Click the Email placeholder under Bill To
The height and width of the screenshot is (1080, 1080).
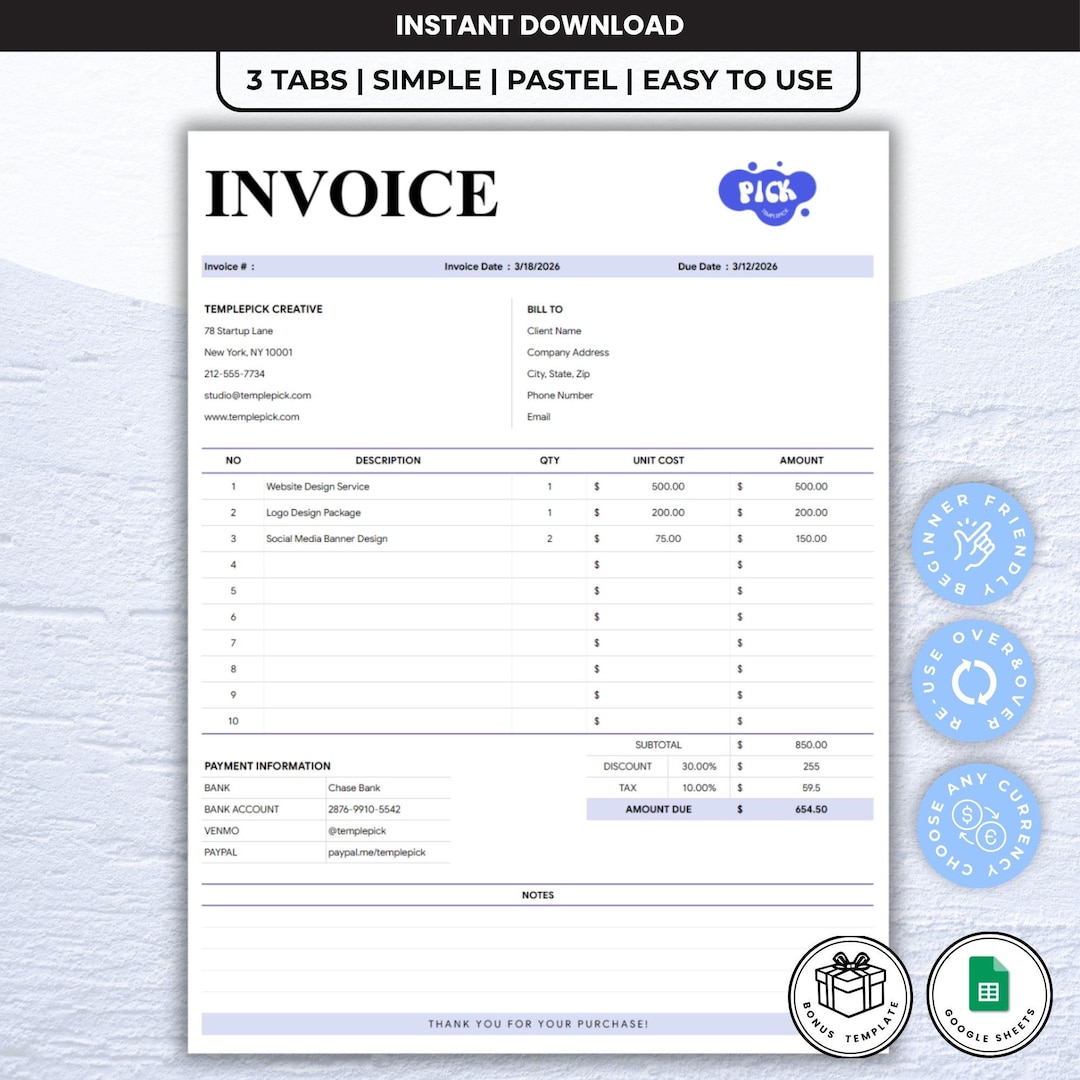click(x=539, y=417)
